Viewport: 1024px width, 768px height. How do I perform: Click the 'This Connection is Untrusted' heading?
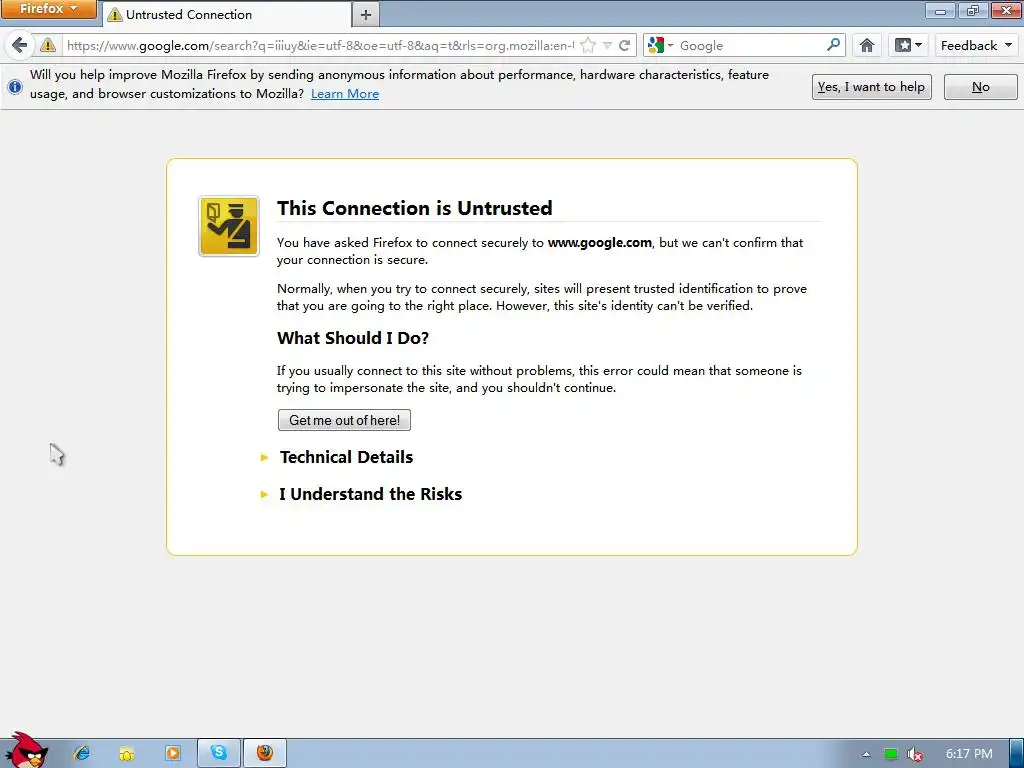coord(415,208)
